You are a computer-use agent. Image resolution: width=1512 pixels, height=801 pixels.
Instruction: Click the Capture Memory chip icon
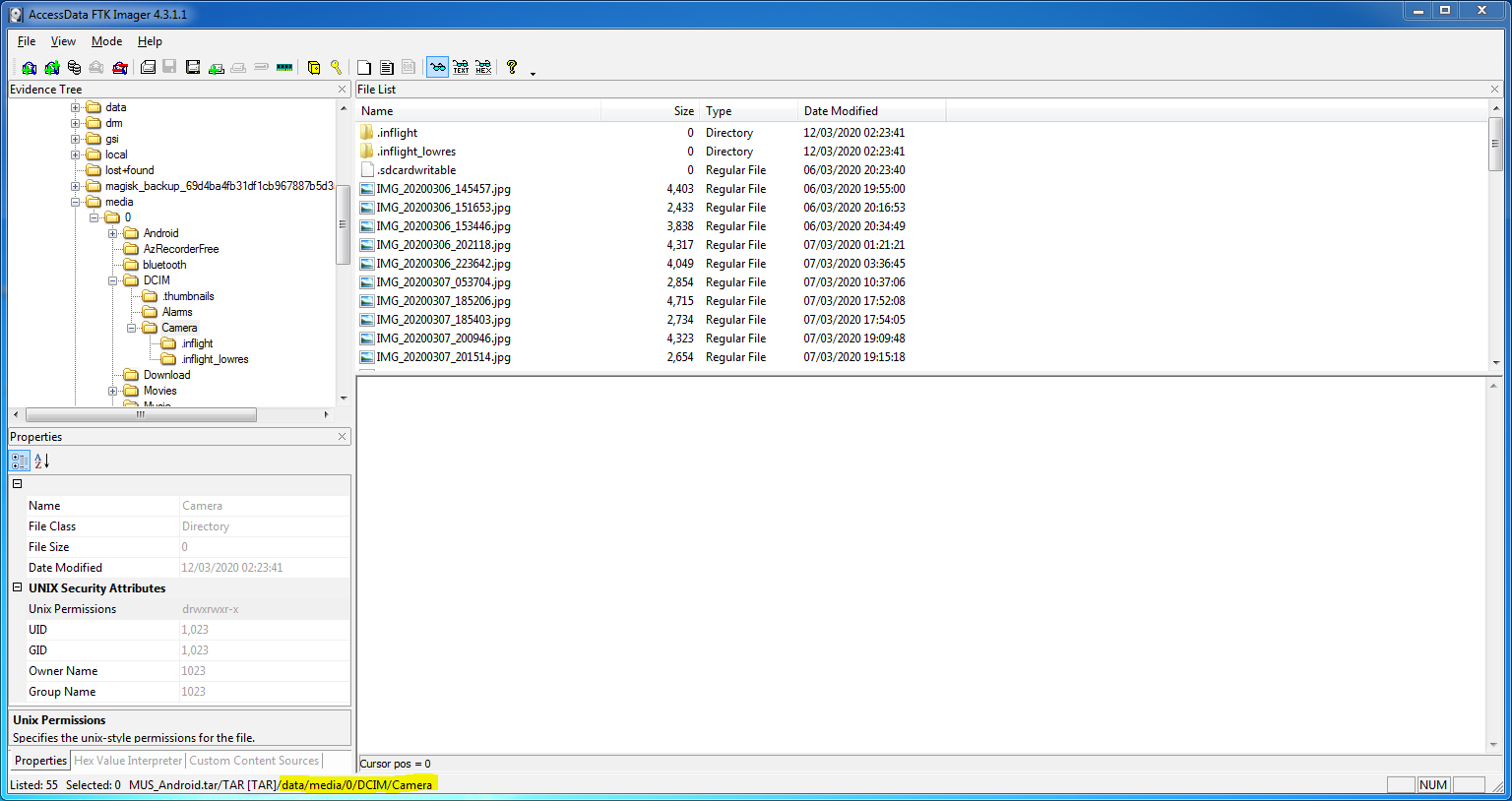[x=284, y=68]
